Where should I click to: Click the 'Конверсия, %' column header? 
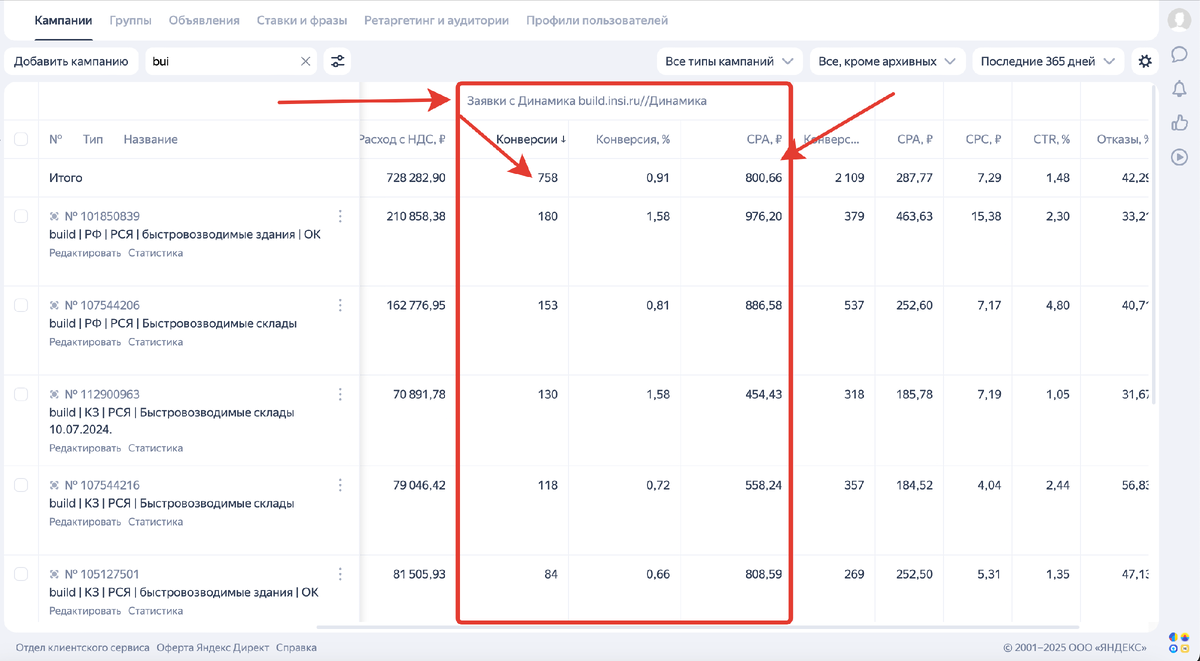coord(633,139)
